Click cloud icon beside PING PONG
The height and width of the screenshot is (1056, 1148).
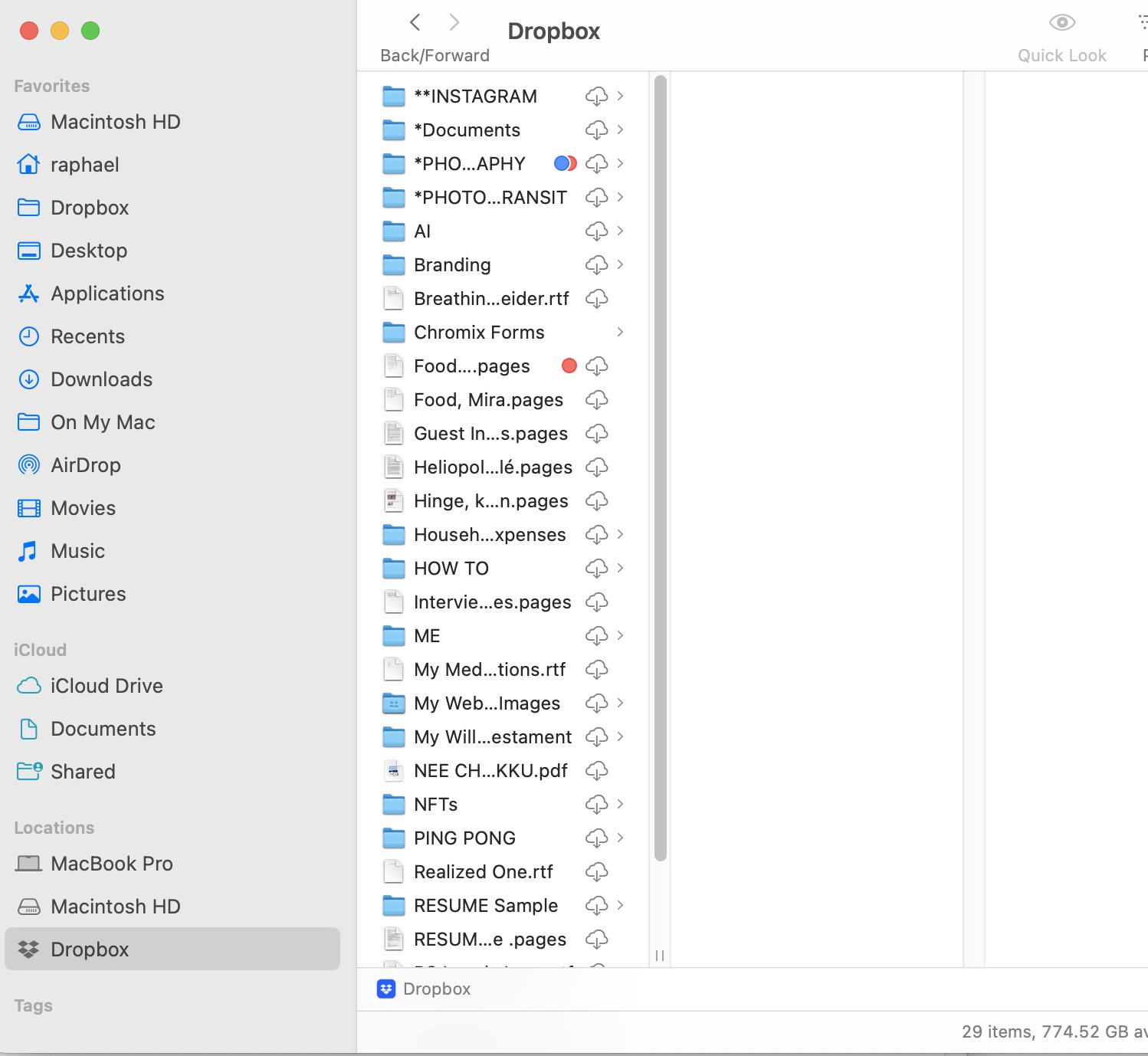(596, 838)
